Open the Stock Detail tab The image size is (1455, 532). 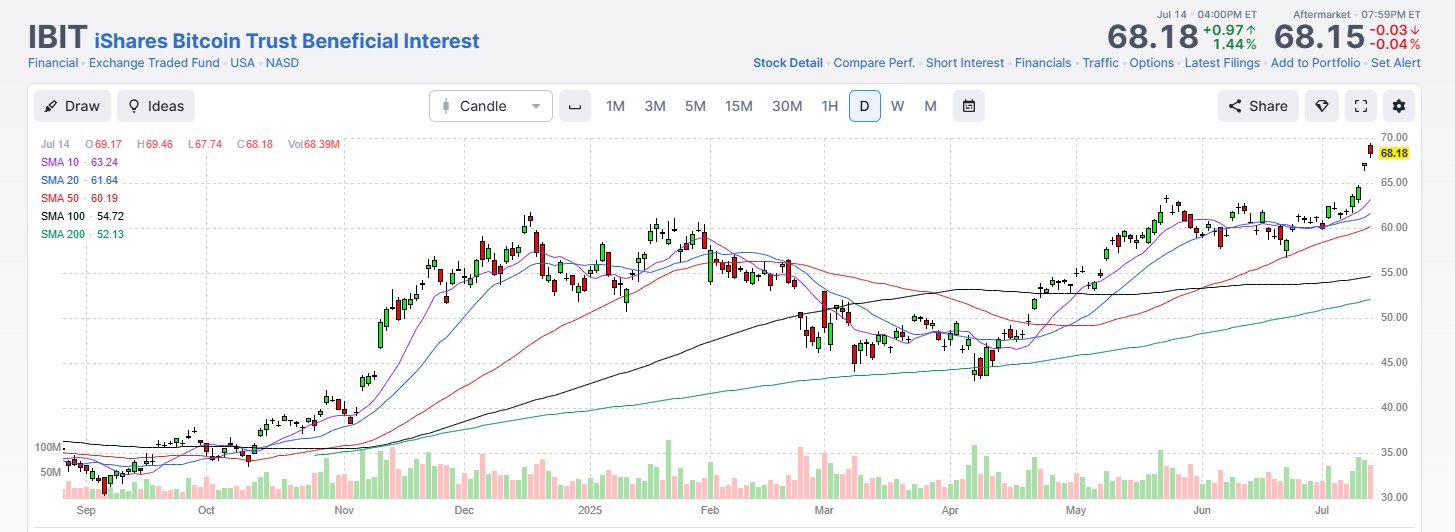(788, 63)
